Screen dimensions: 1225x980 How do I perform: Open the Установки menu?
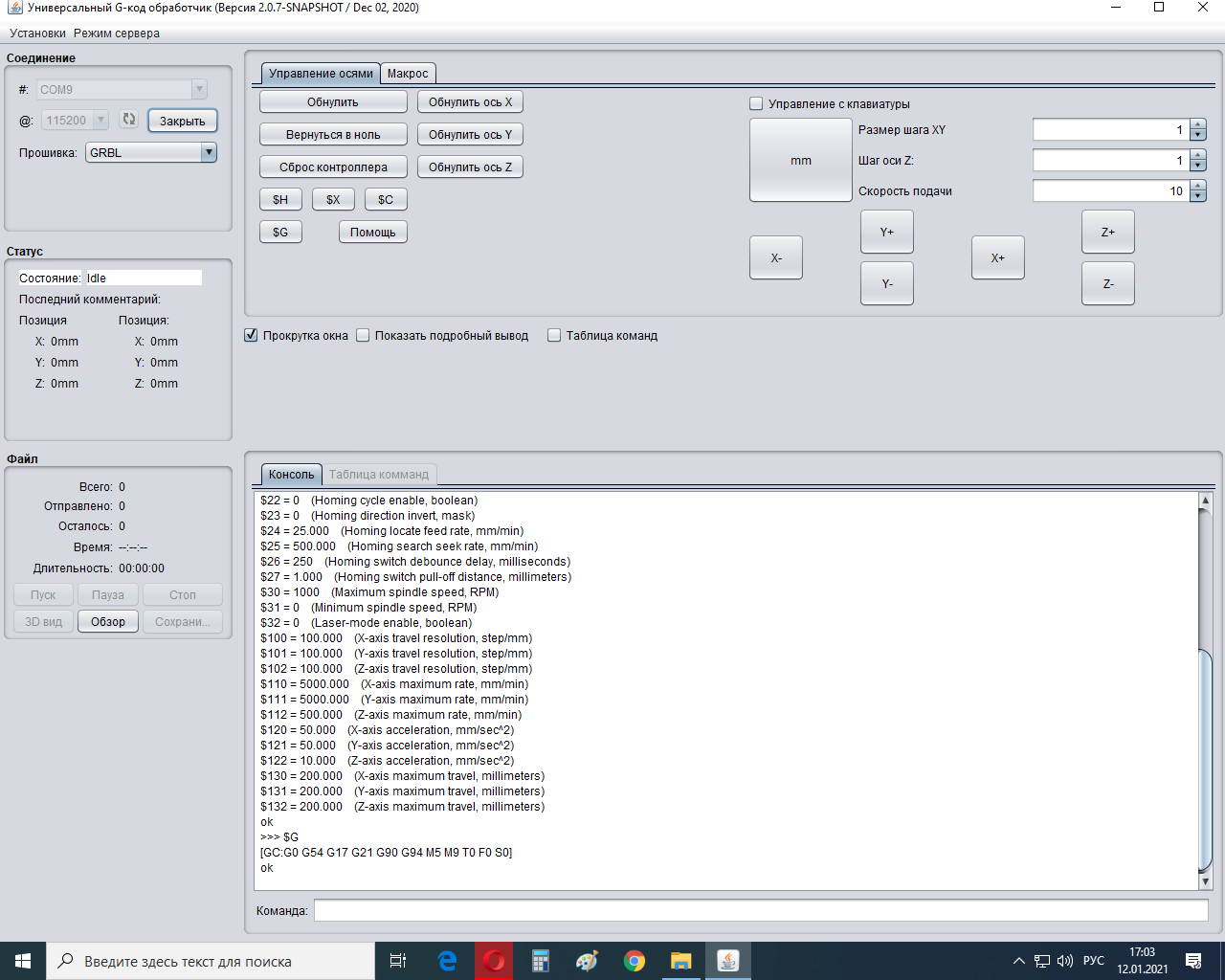pos(37,33)
